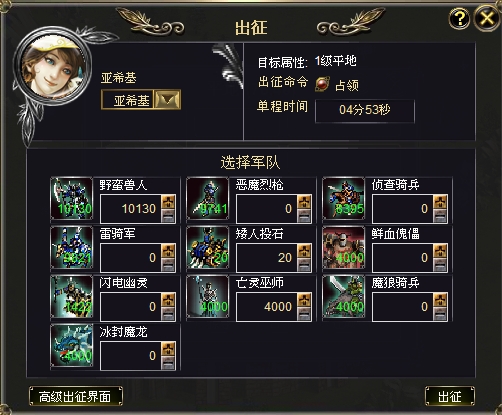Click the 冰封魔龙 dragon icon

point(72,346)
